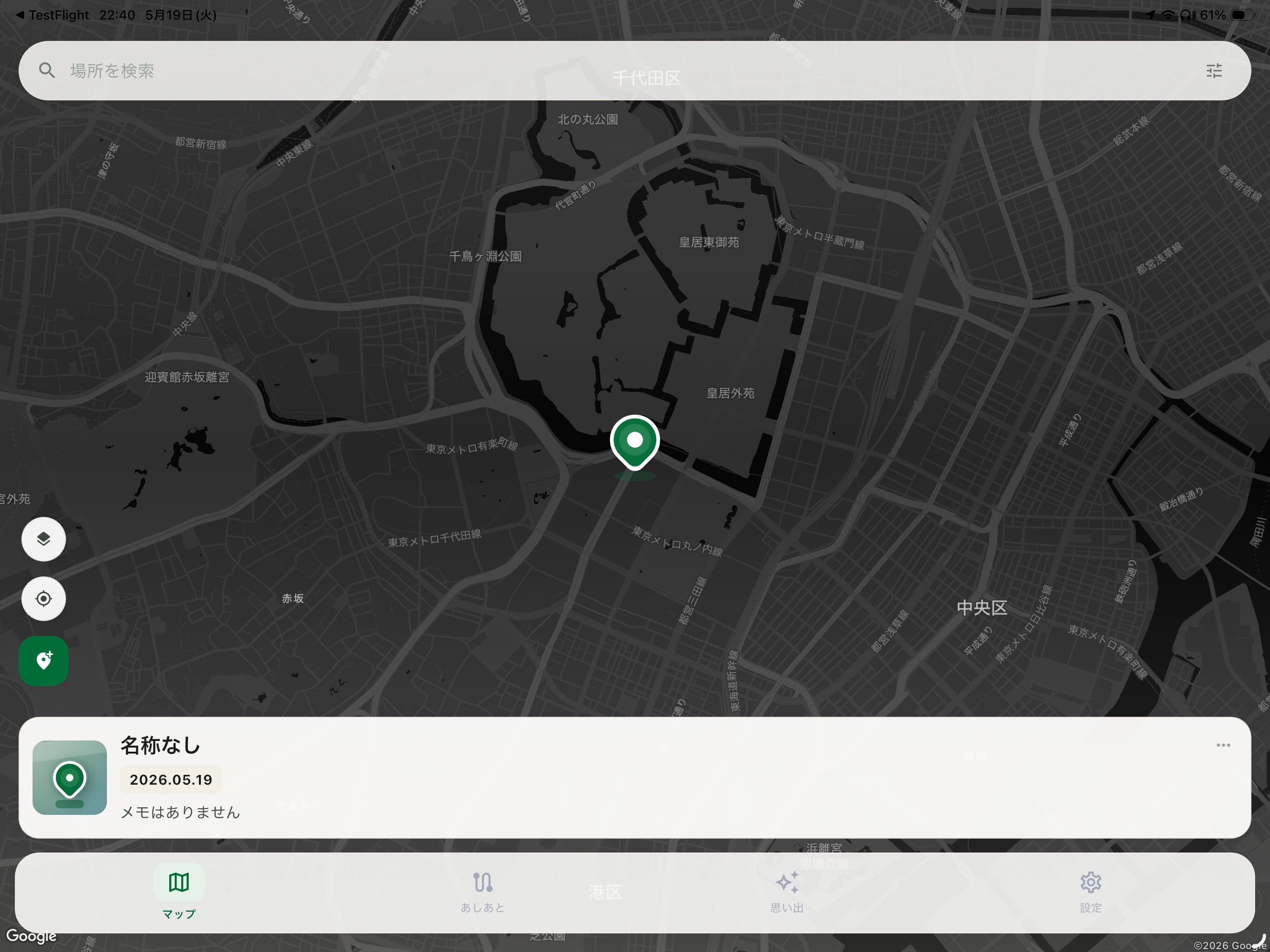Open the 名称なし place thumbnail
The width and height of the screenshot is (1270, 952).
coord(69,777)
